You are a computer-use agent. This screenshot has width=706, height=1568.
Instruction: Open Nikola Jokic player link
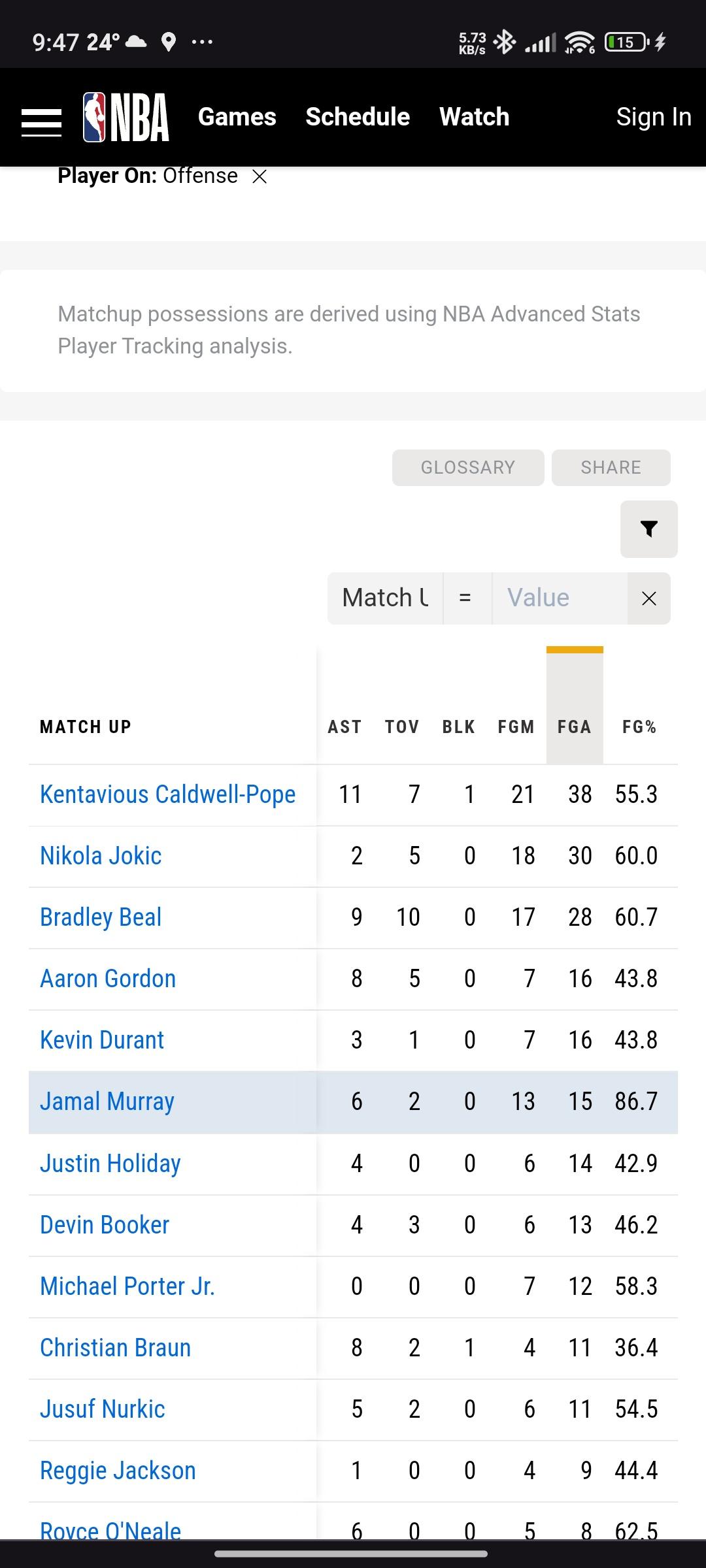(101, 856)
